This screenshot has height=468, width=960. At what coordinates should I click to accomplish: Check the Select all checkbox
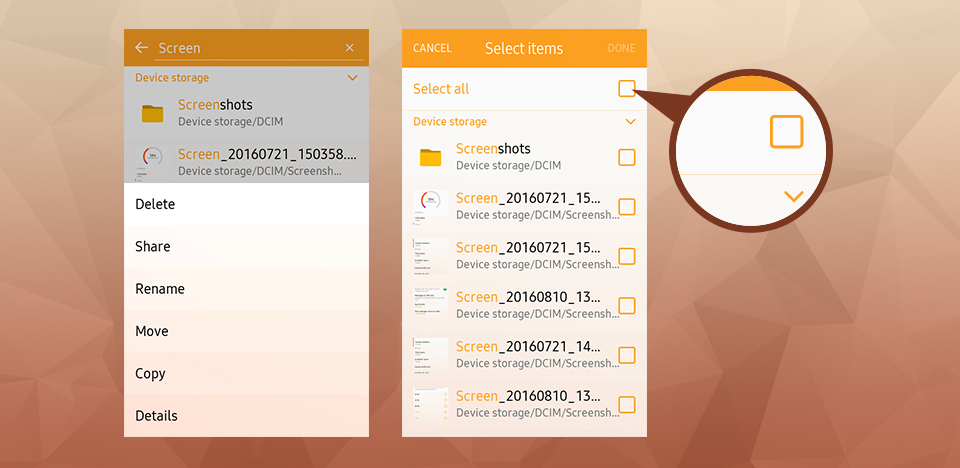coord(626,89)
